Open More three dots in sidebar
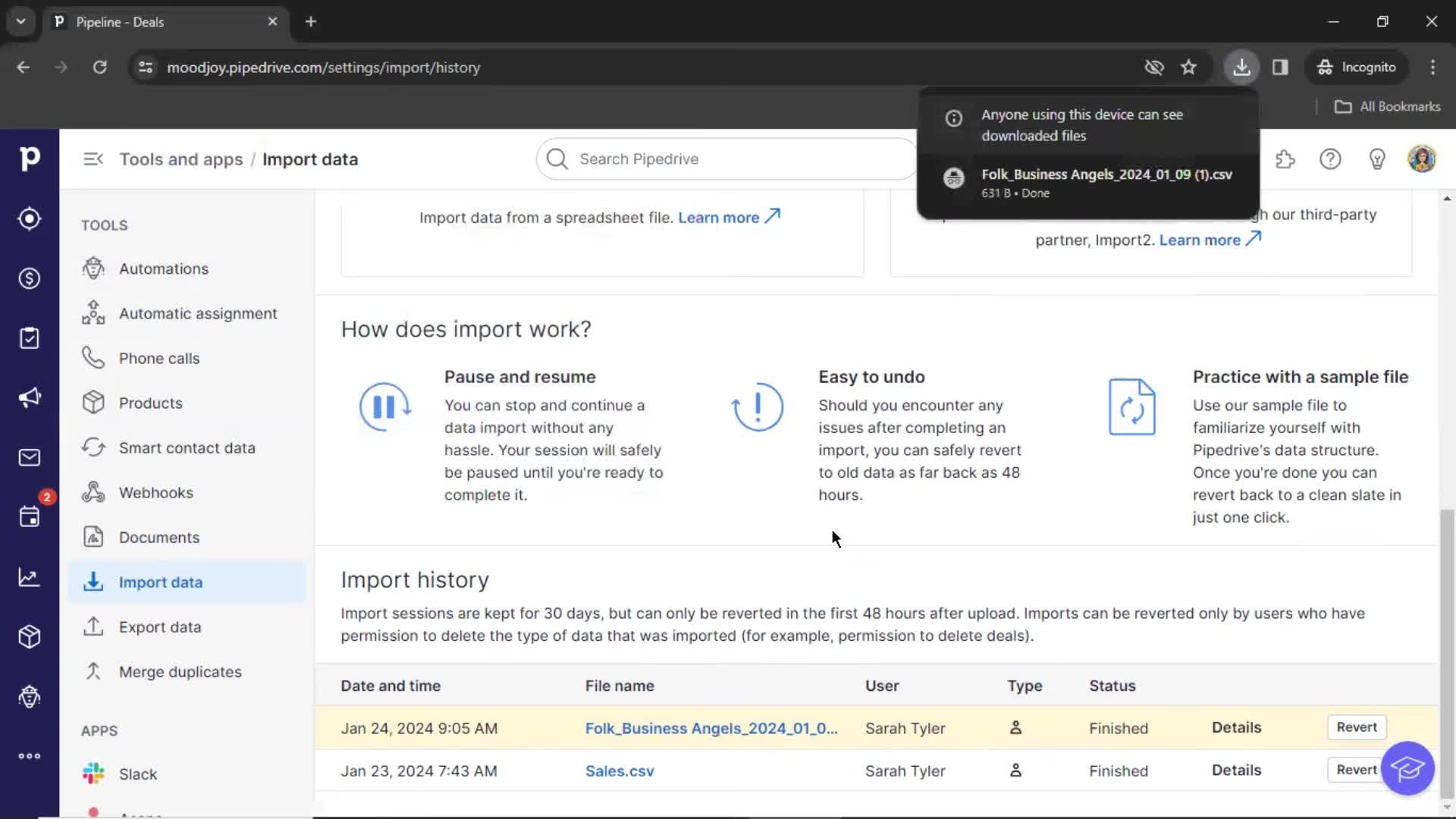This screenshot has height=819, width=1456. click(x=30, y=756)
